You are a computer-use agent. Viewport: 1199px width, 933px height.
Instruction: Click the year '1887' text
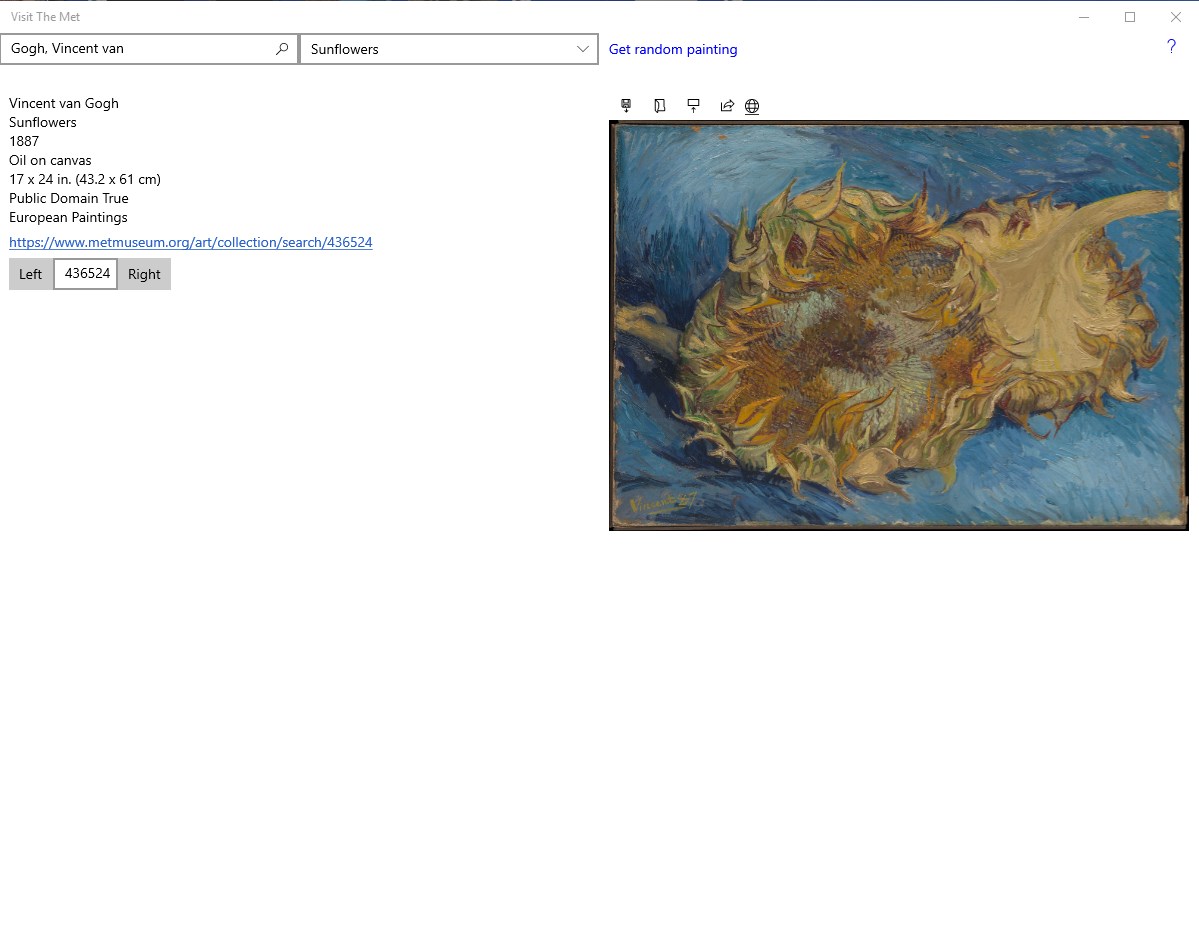24,141
